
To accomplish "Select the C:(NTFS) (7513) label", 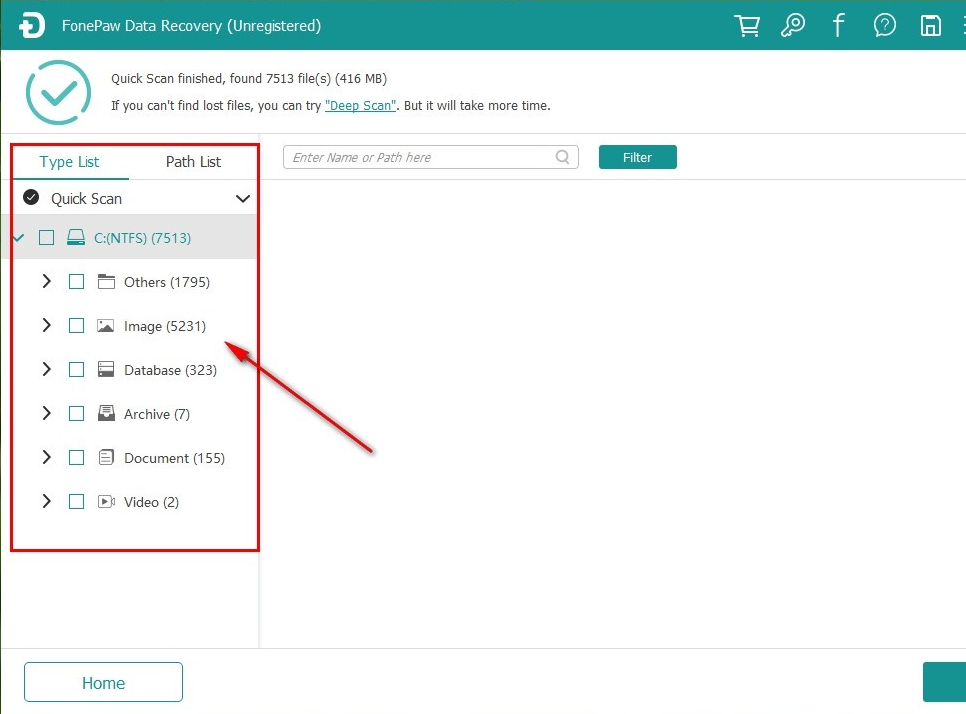I will [x=142, y=238].
